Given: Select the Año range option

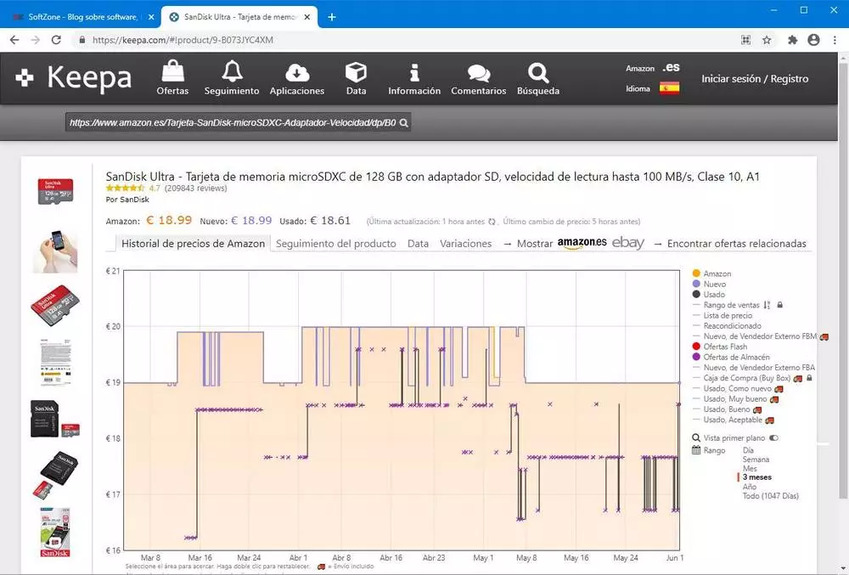Looking at the screenshot, I should [749, 486].
